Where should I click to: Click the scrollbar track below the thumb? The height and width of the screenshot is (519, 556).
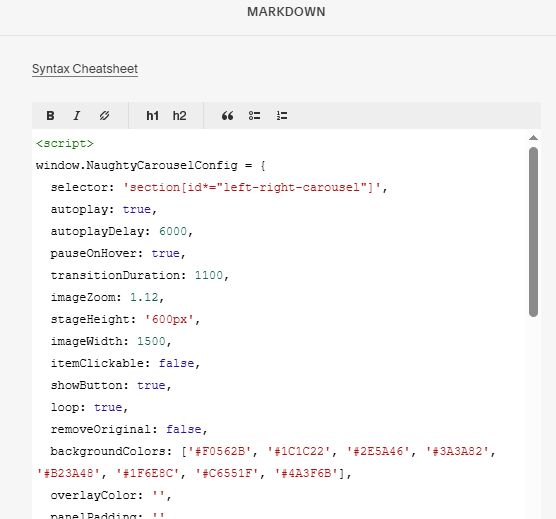(x=533, y=408)
